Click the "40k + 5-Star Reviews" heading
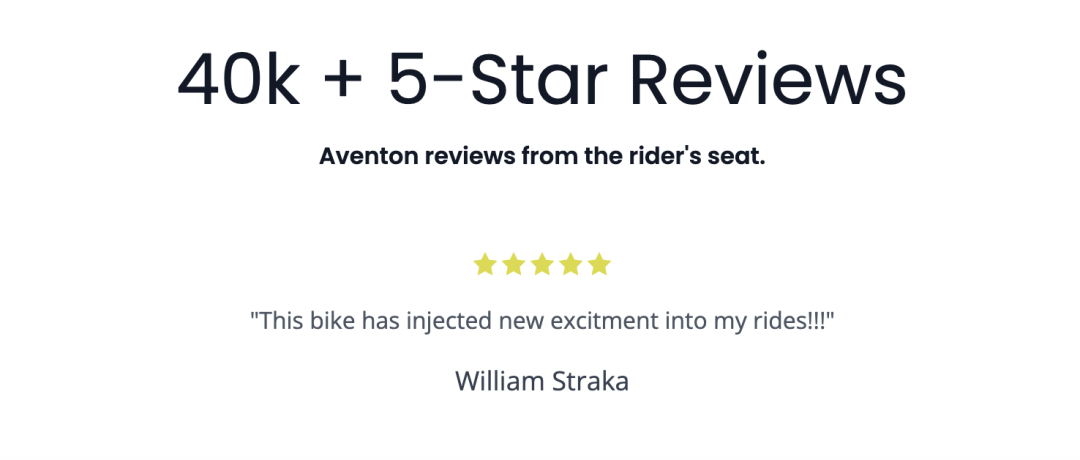The height and width of the screenshot is (460, 1080). 541,79
